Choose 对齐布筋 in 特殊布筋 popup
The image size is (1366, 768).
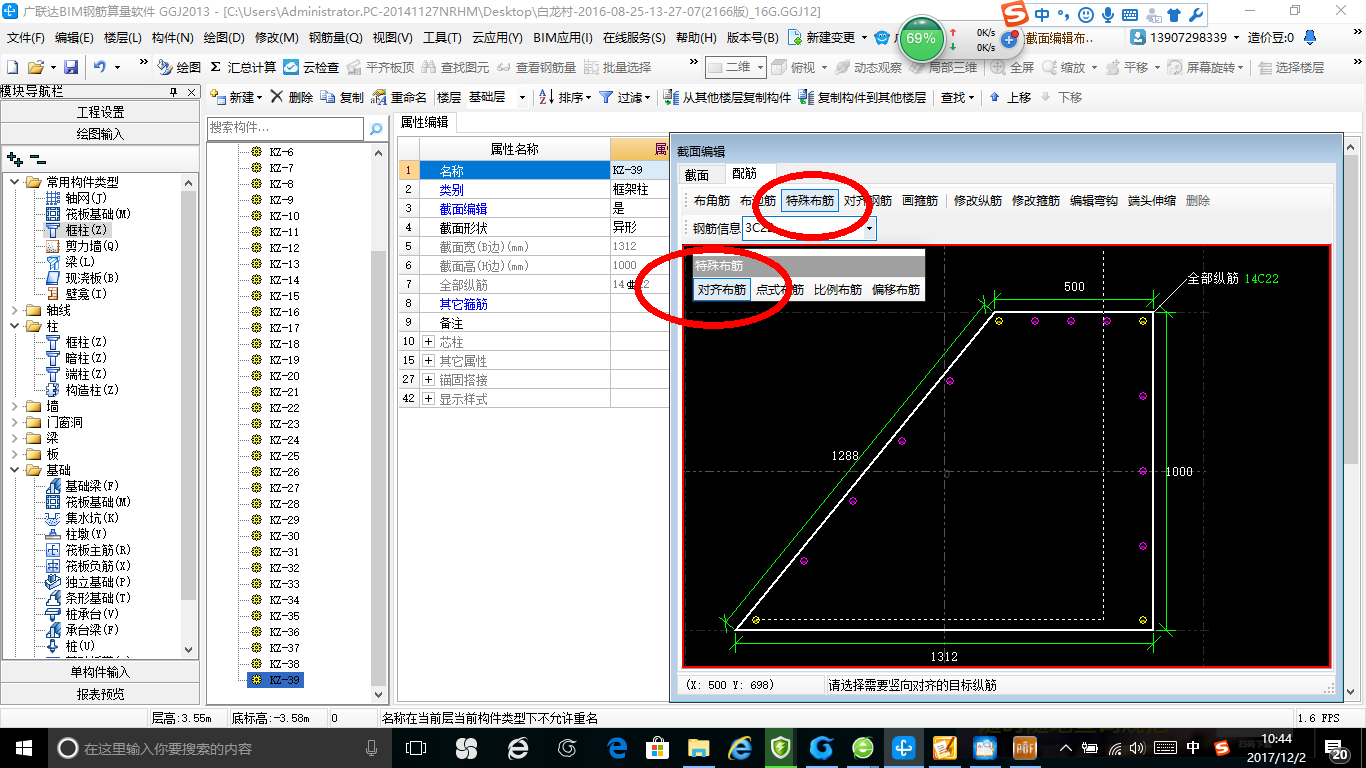[x=722, y=290]
